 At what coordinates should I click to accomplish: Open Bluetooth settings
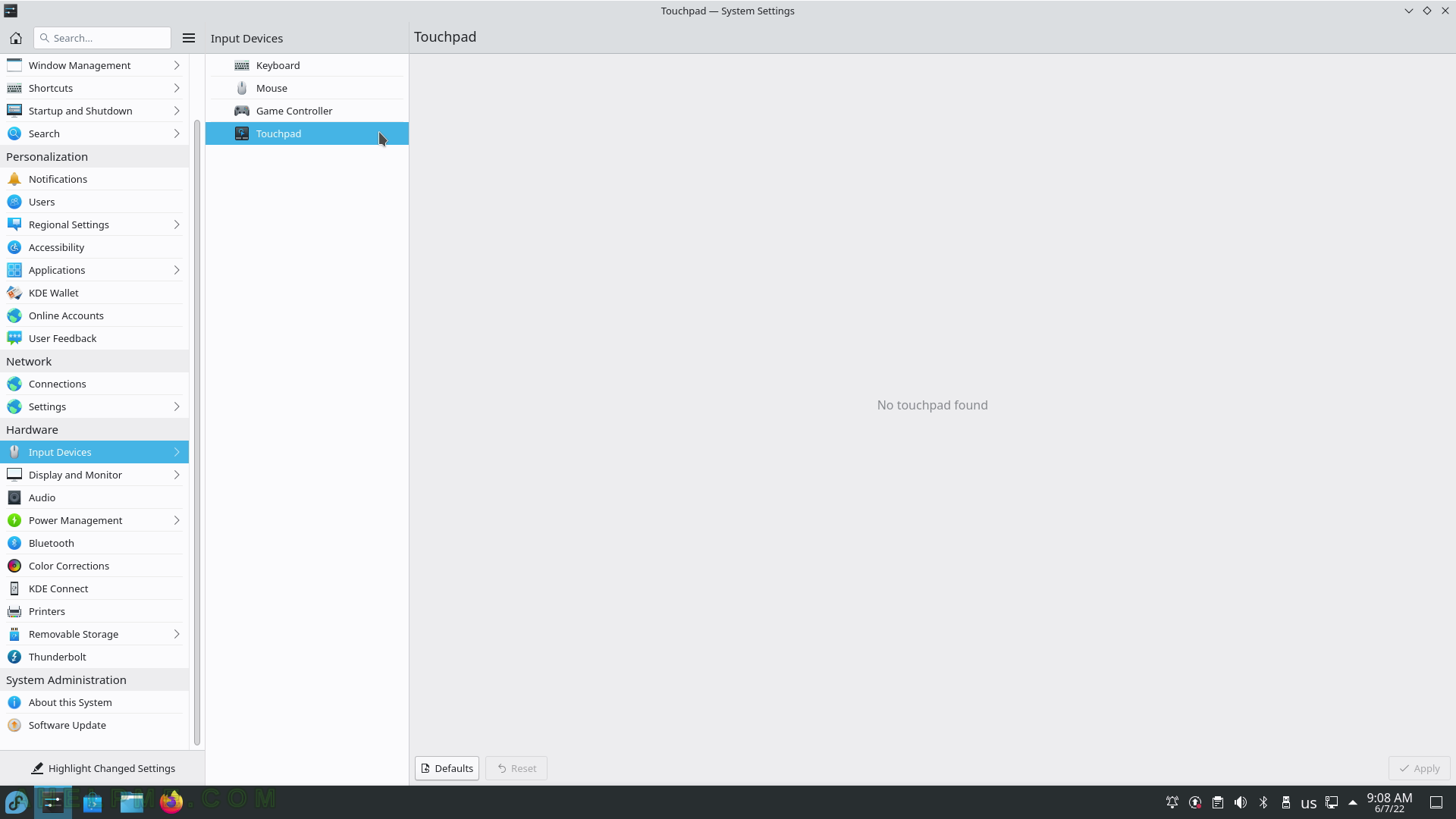point(94,543)
